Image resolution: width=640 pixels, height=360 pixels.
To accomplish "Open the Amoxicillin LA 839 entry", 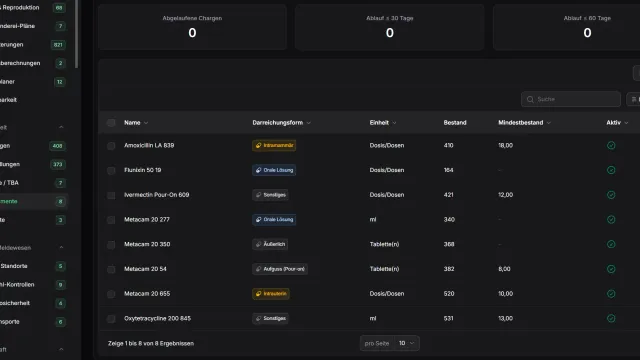I will [x=149, y=145].
